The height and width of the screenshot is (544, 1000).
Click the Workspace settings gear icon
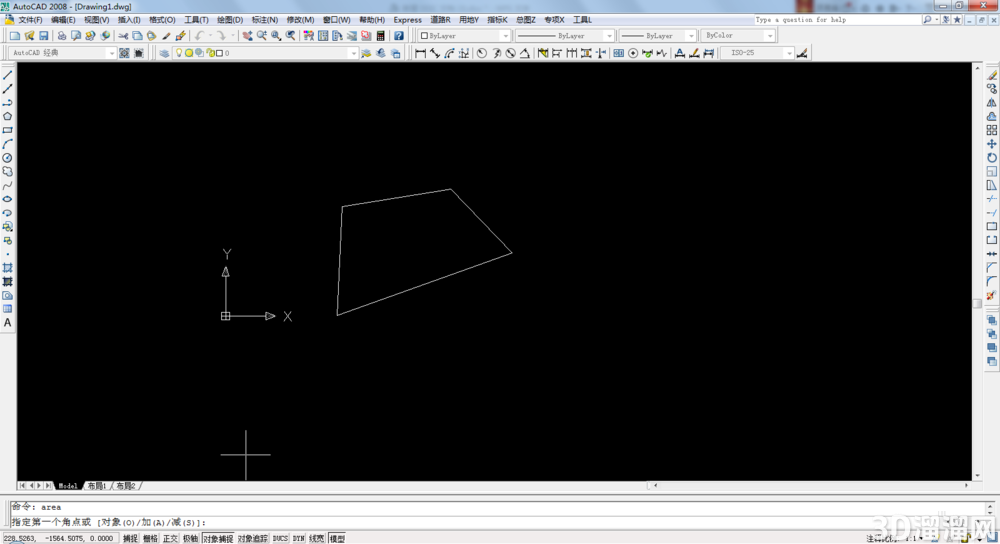tap(124, 53)
